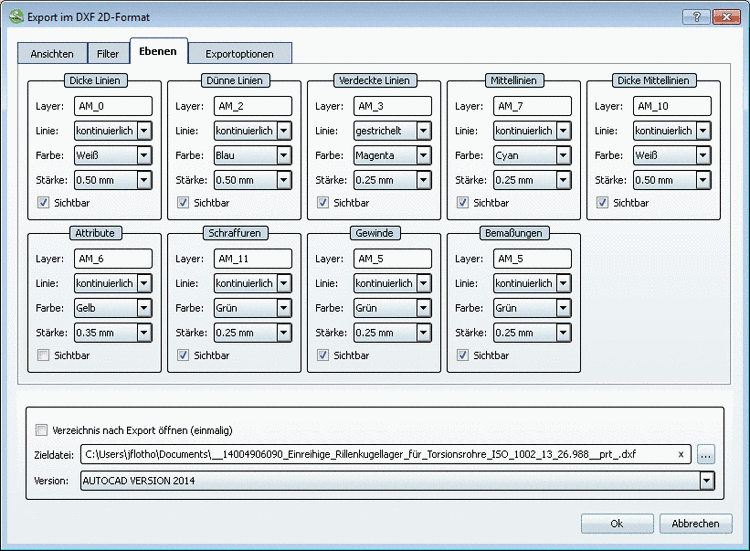Open Linie dropdown in Dünne Linien

pos(253,131)
